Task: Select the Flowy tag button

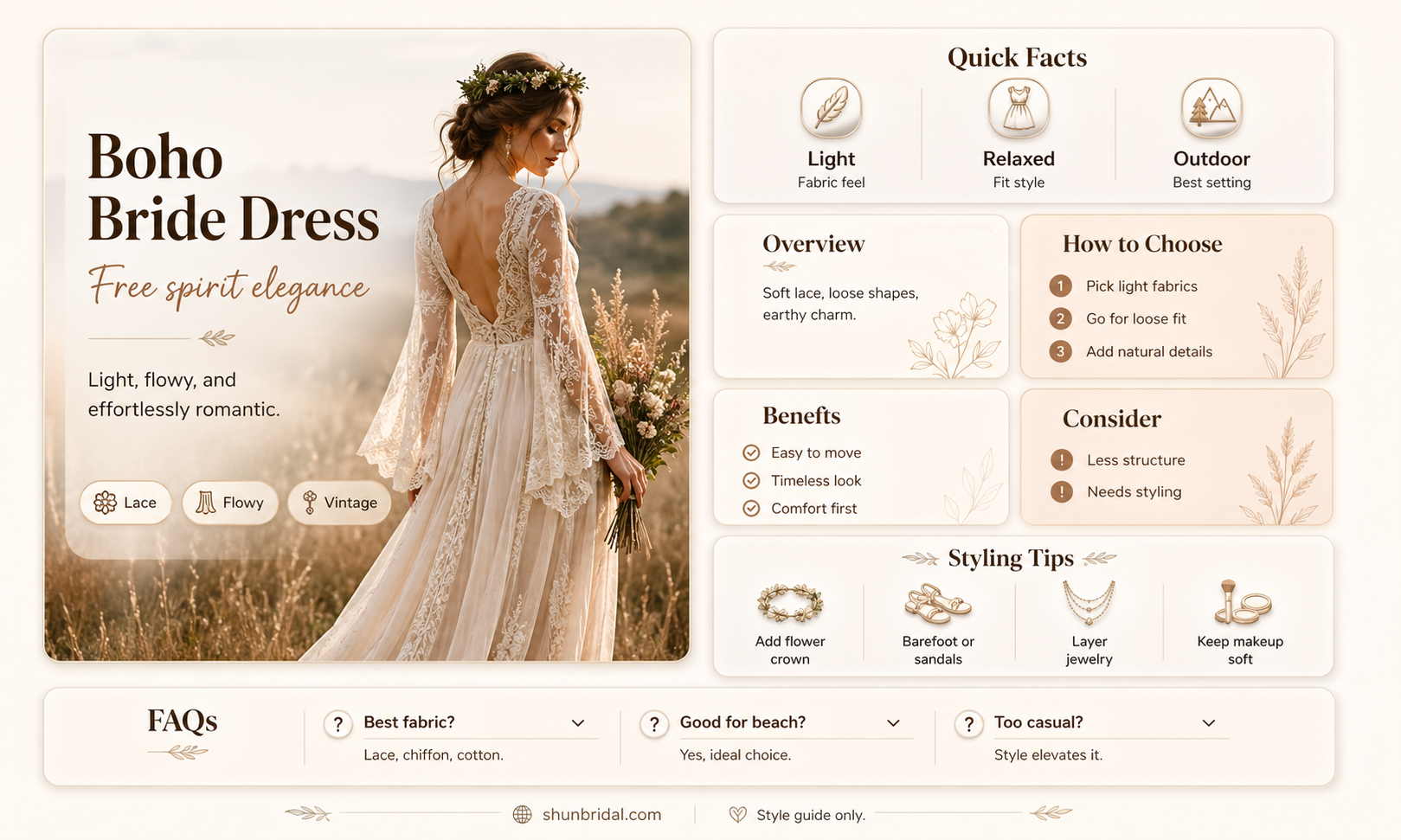Action: (x=230, y=503)
